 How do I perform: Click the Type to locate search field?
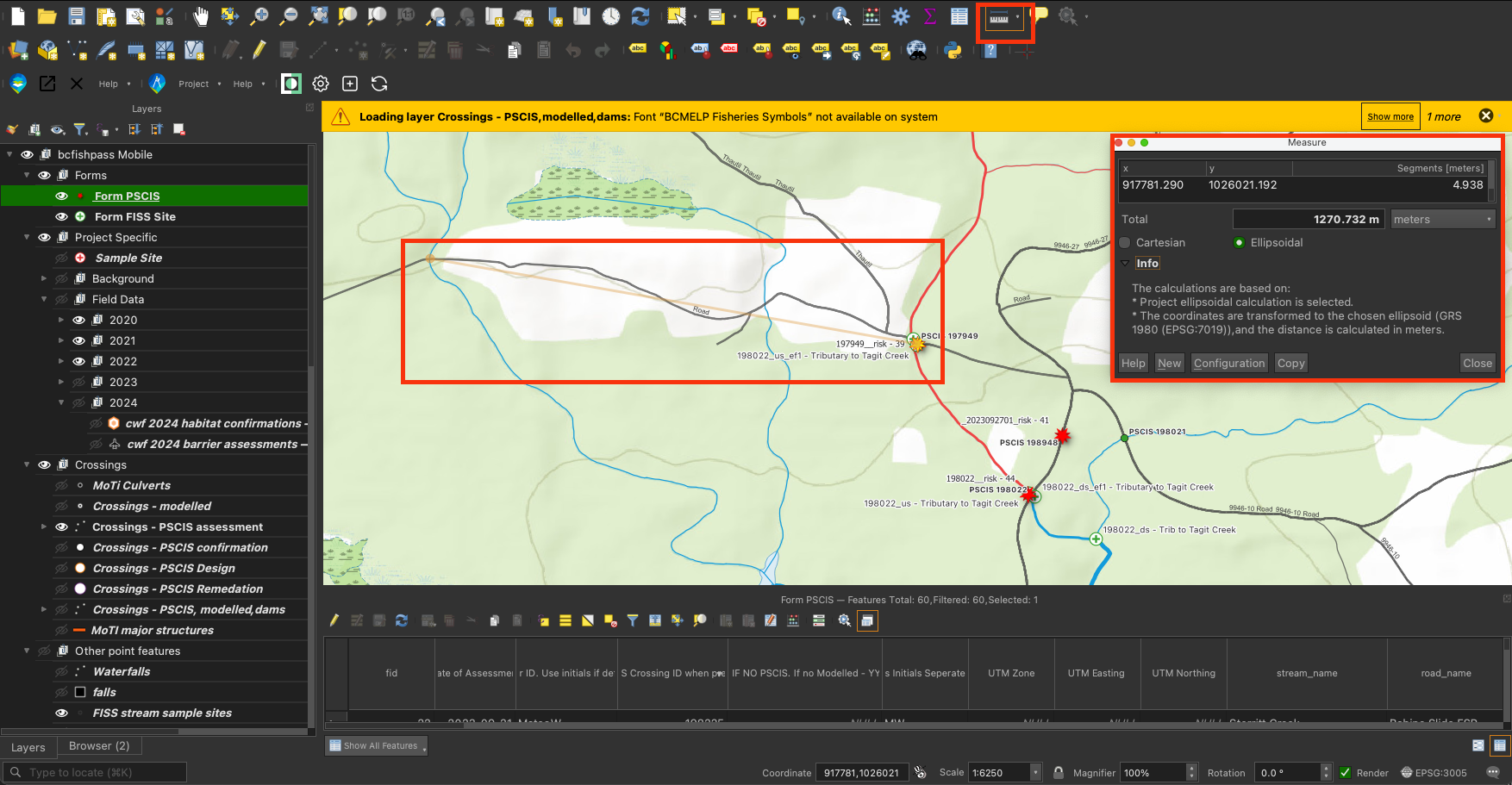click(96, 772)
